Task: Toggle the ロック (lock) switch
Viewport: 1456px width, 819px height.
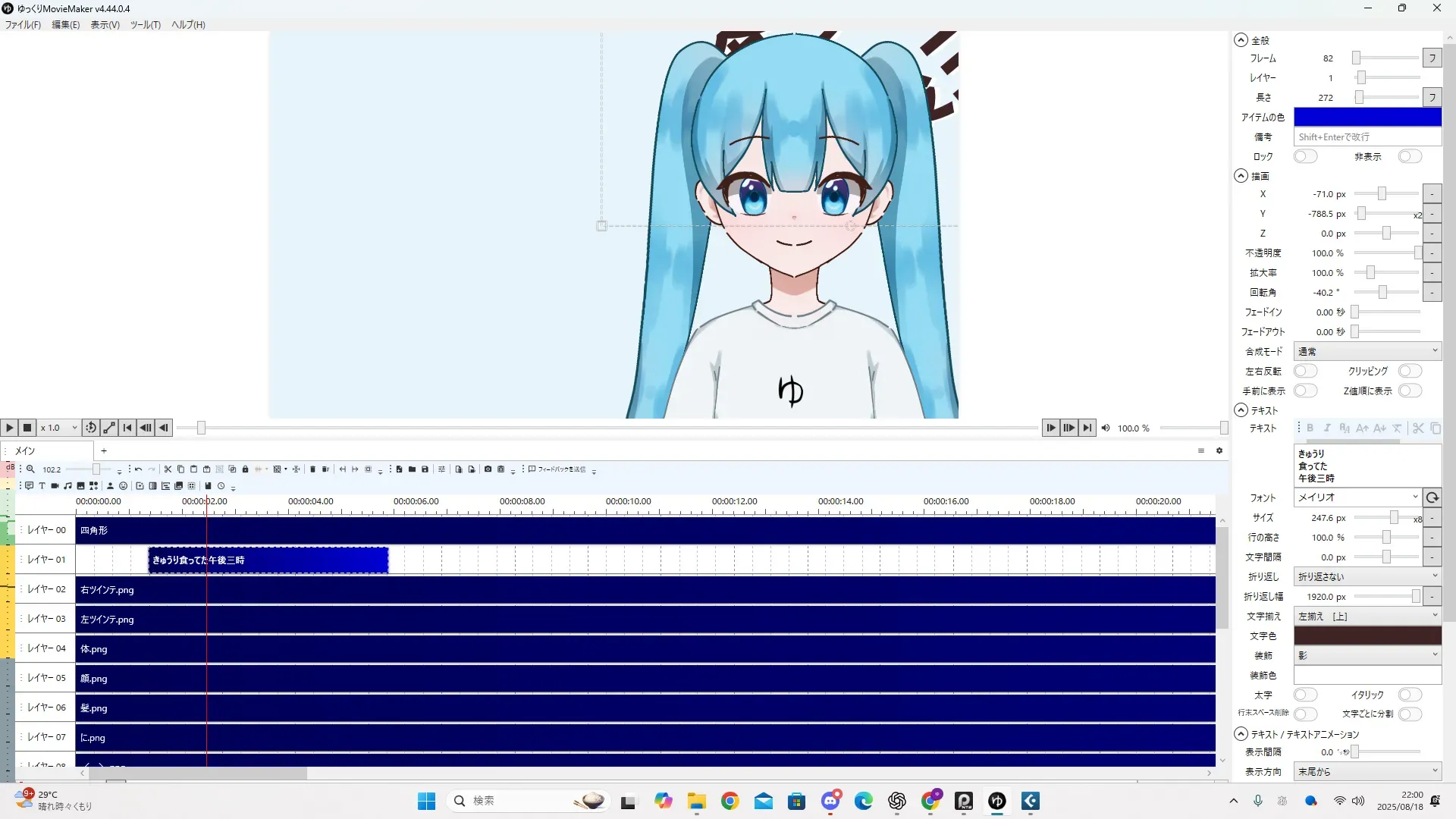Action: coord(1304,156)
